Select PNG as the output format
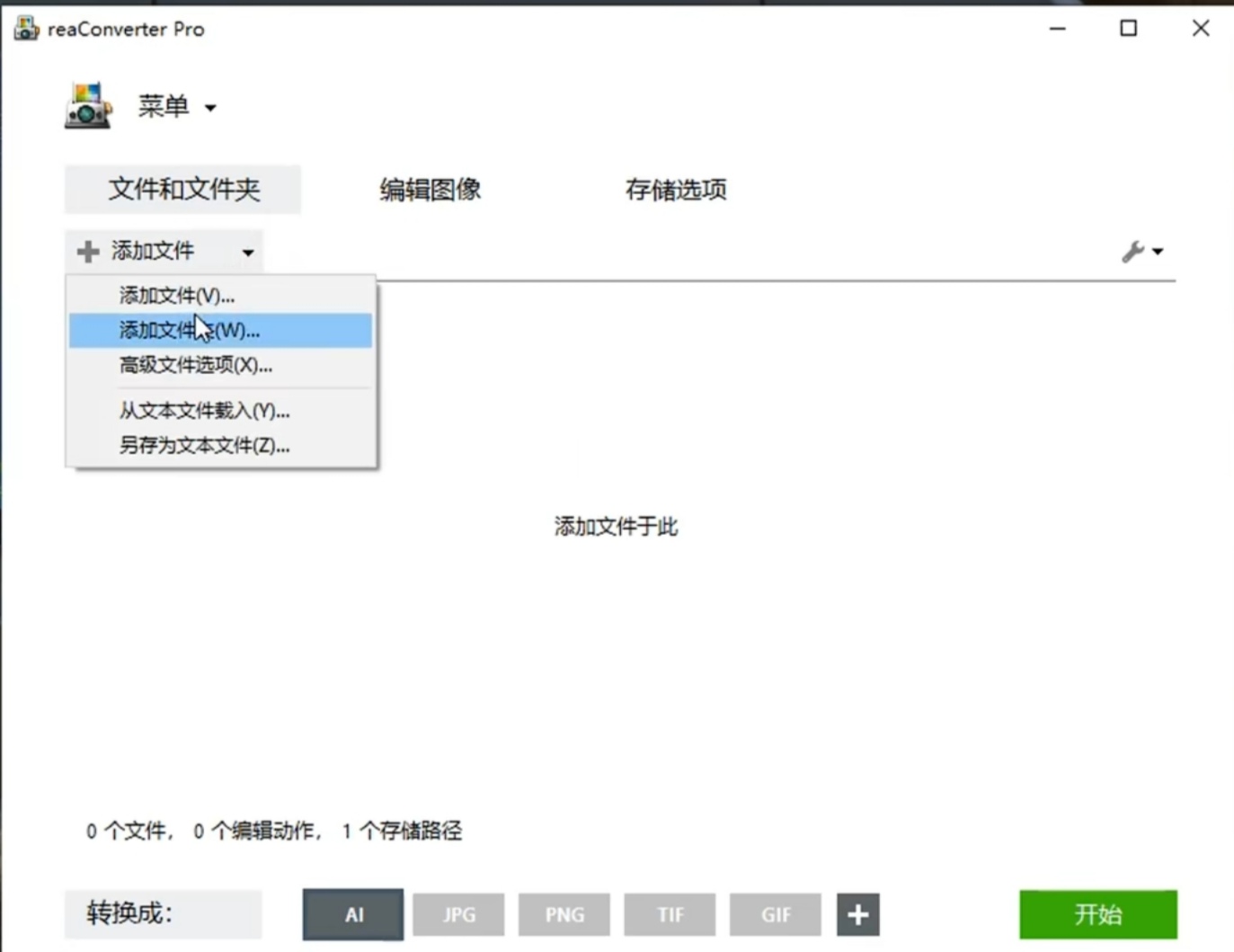The height and width of the screenshot is (952, 1234). [564, 914]
